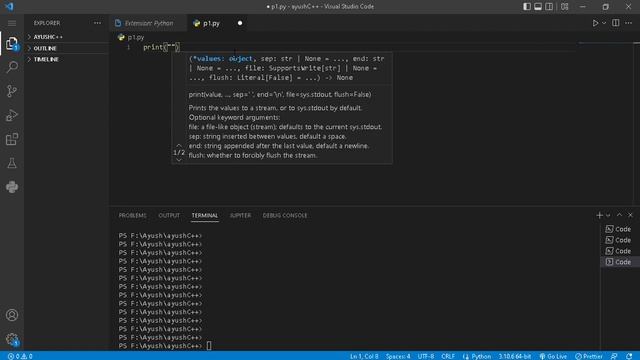Open the Testing flask view
The height and width of the screenshot is (360, 640).
pos(12,163)
